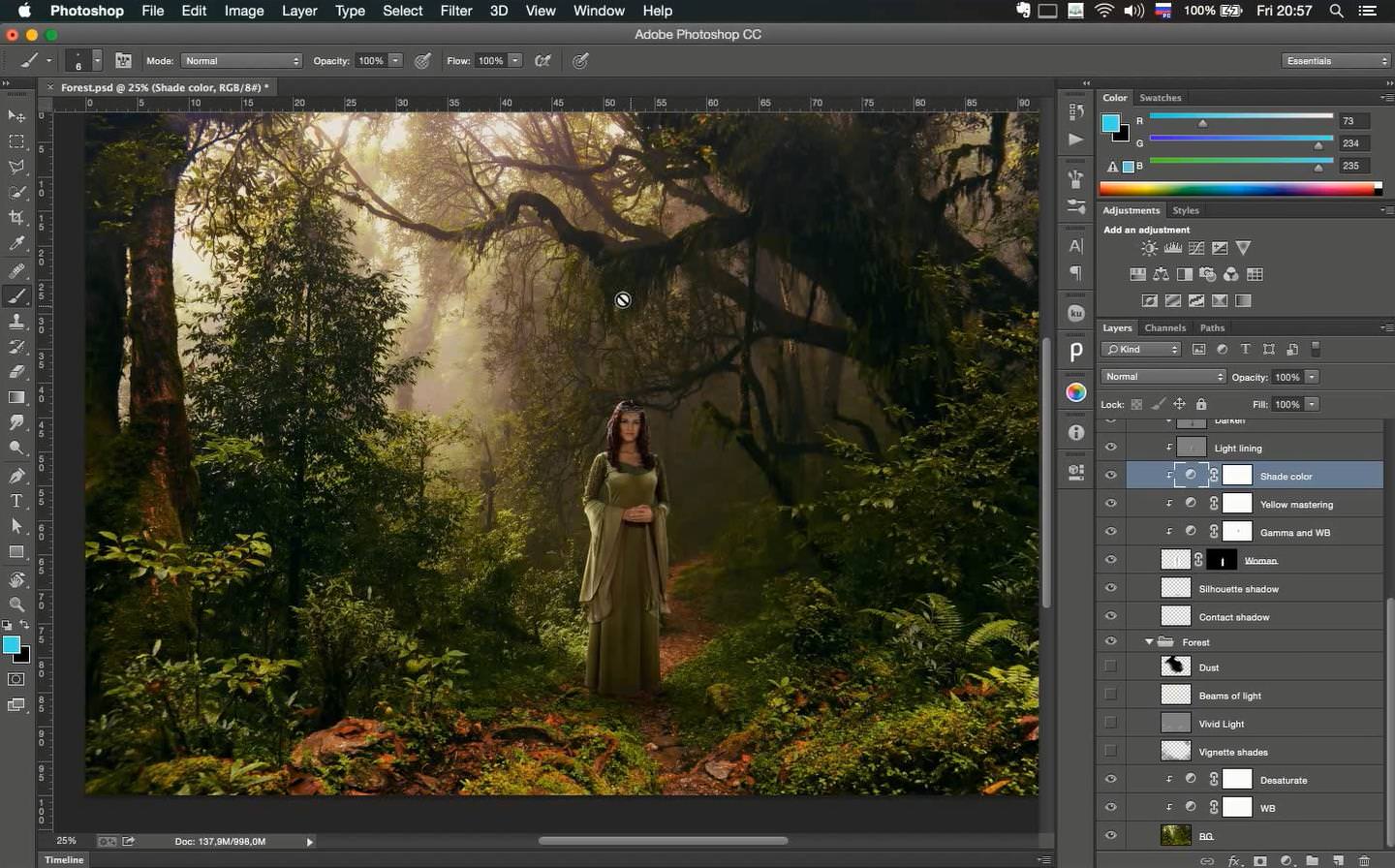Select the Rectangular Marquee tool
Viewport: 1395px width, 868px height.
(x=16, y=141)
